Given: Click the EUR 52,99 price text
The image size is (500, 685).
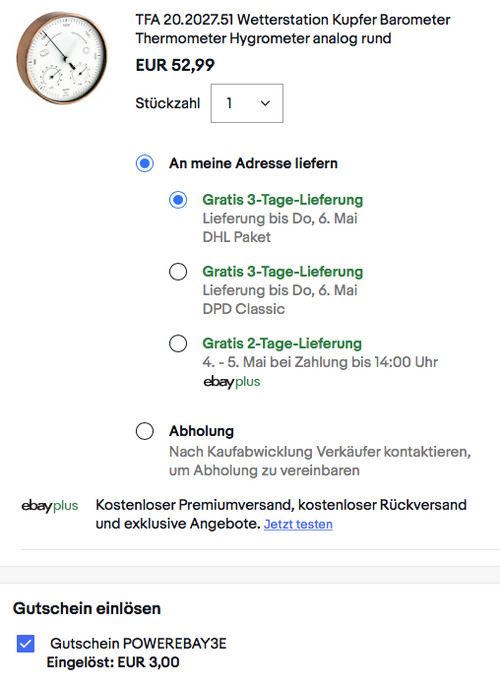Looking at the screenshot, I should click(x=175, y=65).
